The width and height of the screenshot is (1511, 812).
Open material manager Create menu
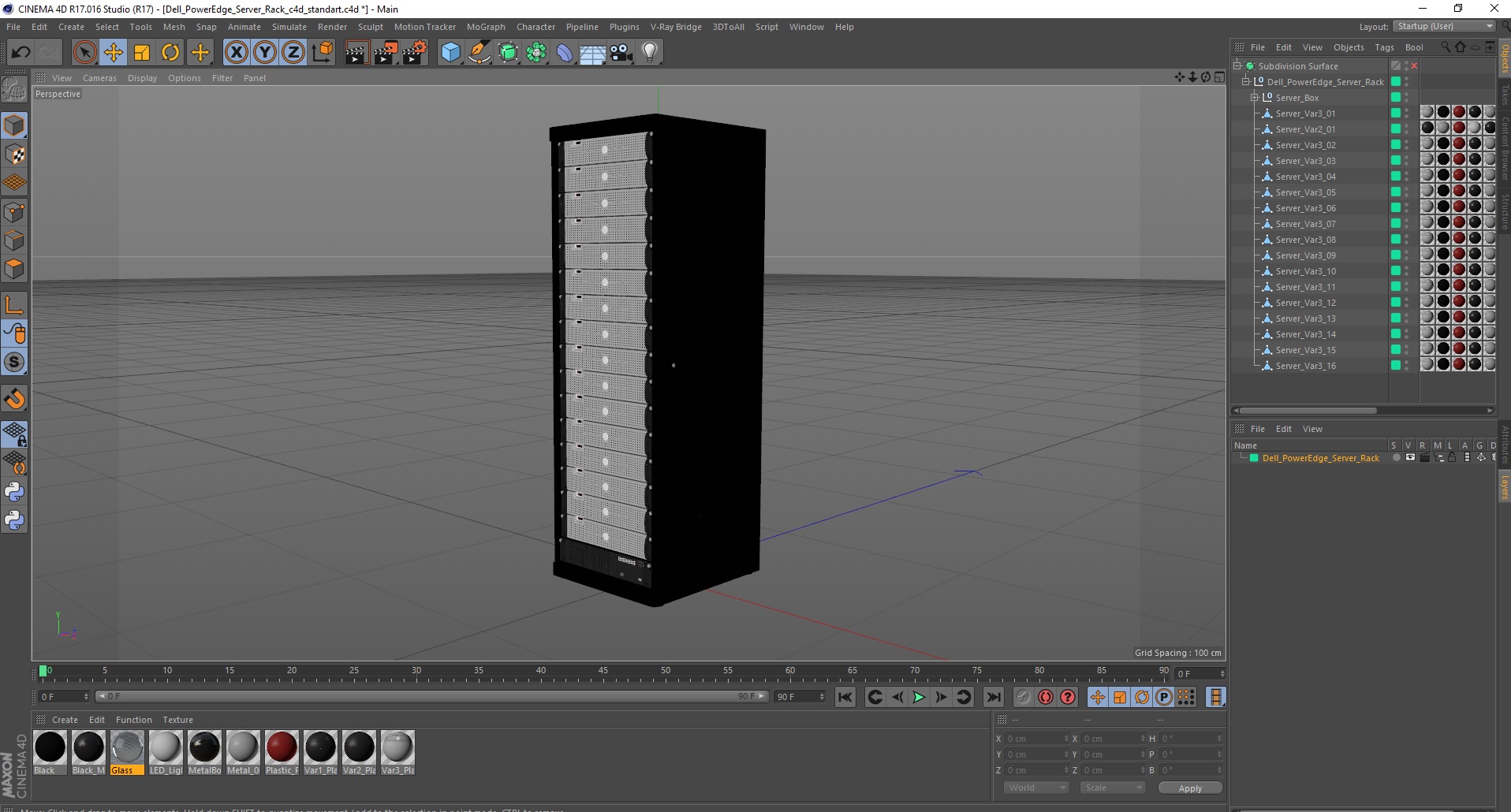pos(65,720)
